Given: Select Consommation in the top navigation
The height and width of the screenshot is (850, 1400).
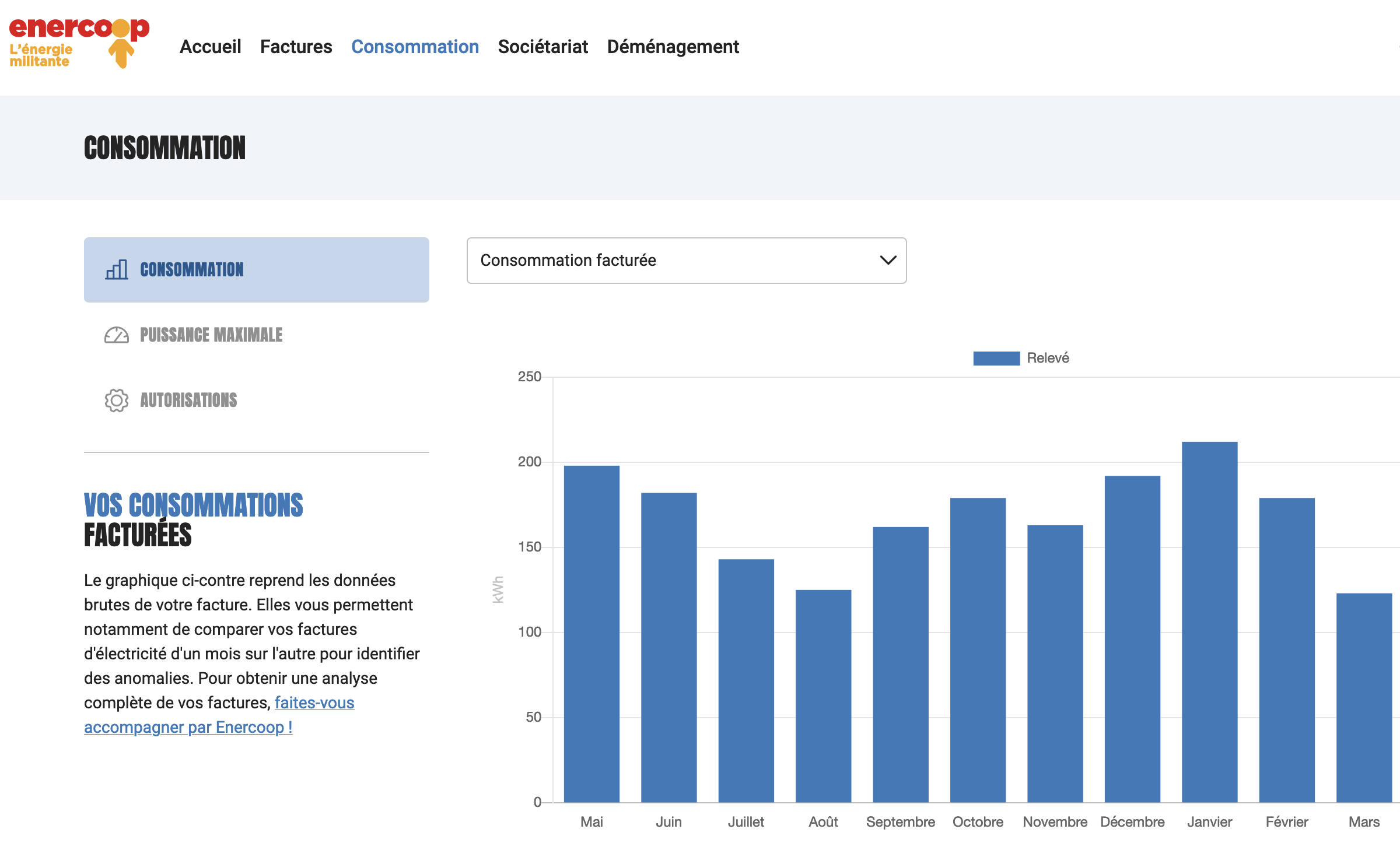Looking at the screenshot, I should pos(415,47).
